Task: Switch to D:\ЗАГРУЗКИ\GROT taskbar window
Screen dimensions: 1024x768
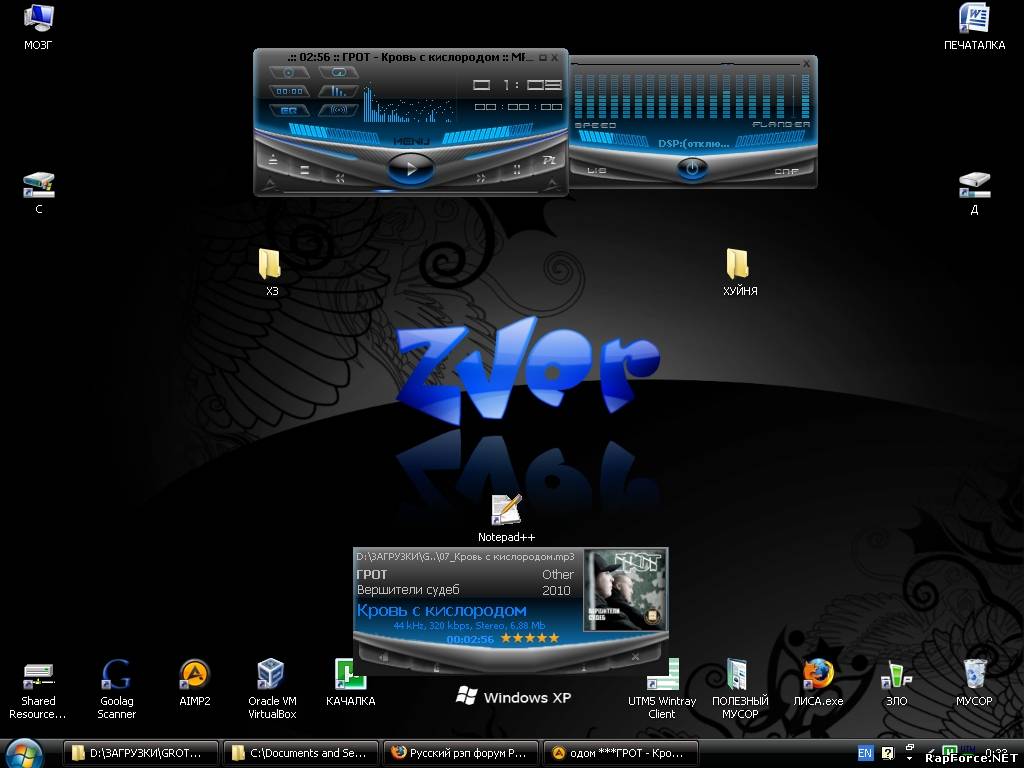Action: [141, 753]
